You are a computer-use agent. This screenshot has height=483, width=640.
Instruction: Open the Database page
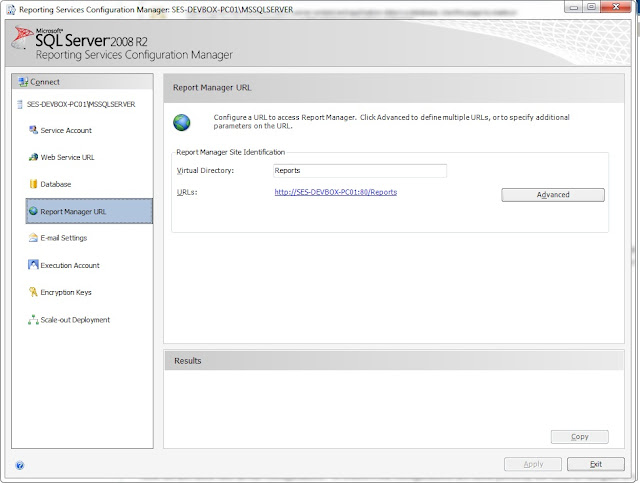(56, 184)
